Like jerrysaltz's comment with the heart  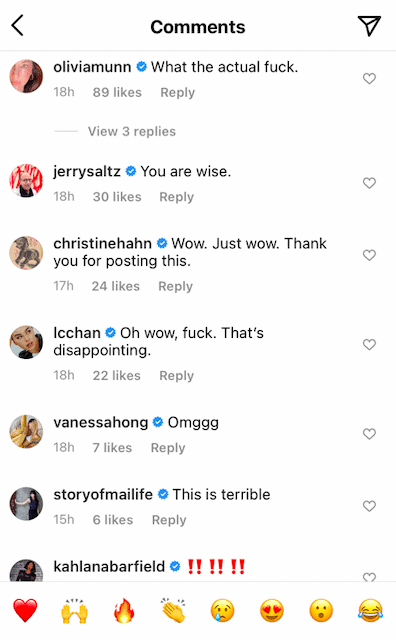[369, 183]
